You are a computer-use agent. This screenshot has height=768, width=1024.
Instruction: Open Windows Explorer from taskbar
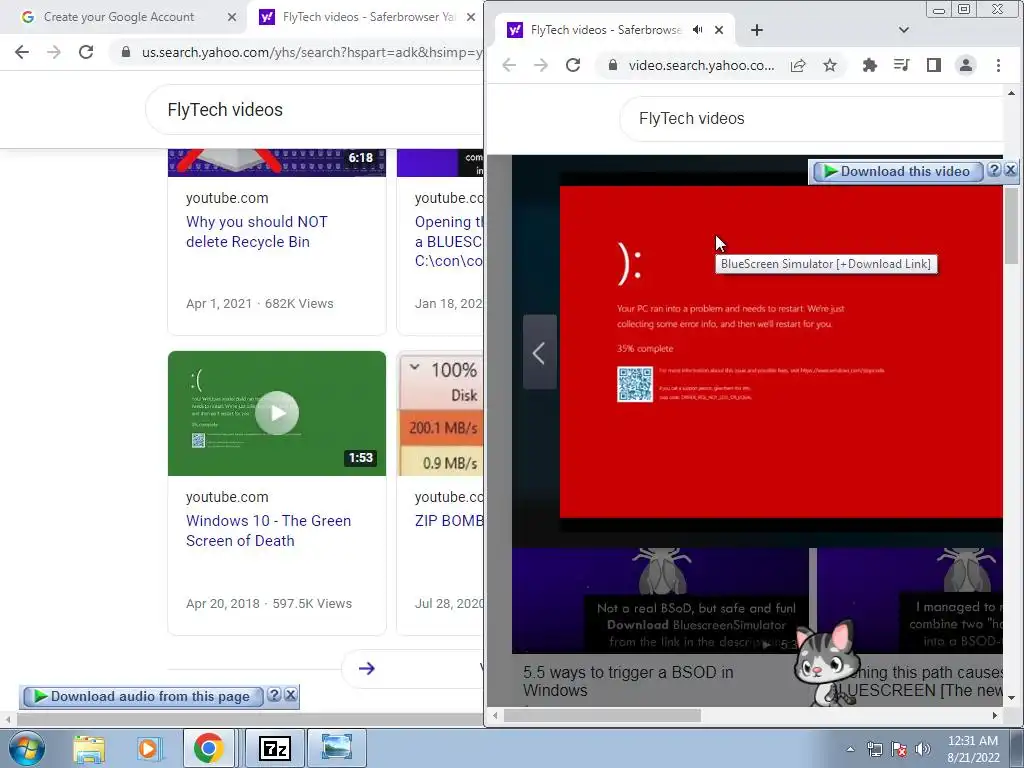point(89,748)
